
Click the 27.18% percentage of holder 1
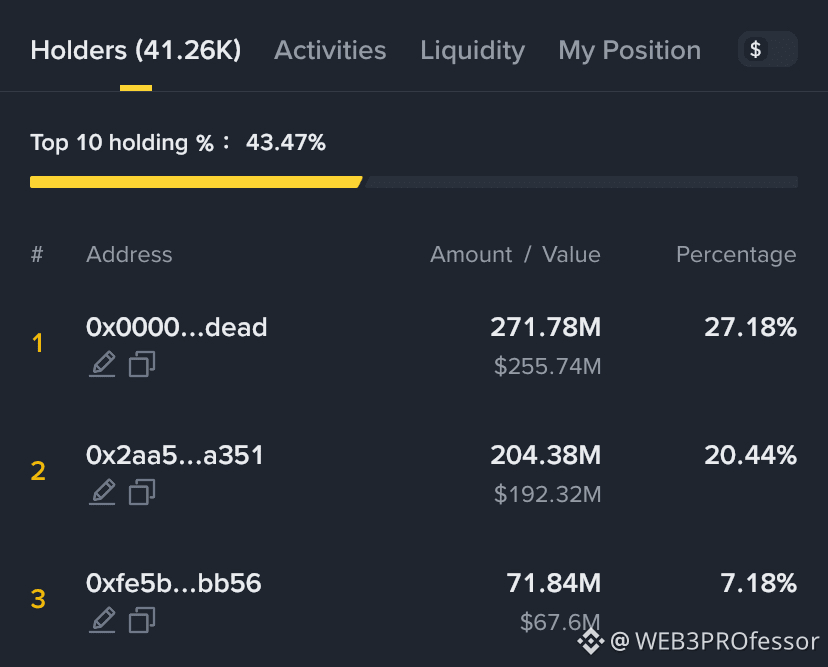pos(750,327)
